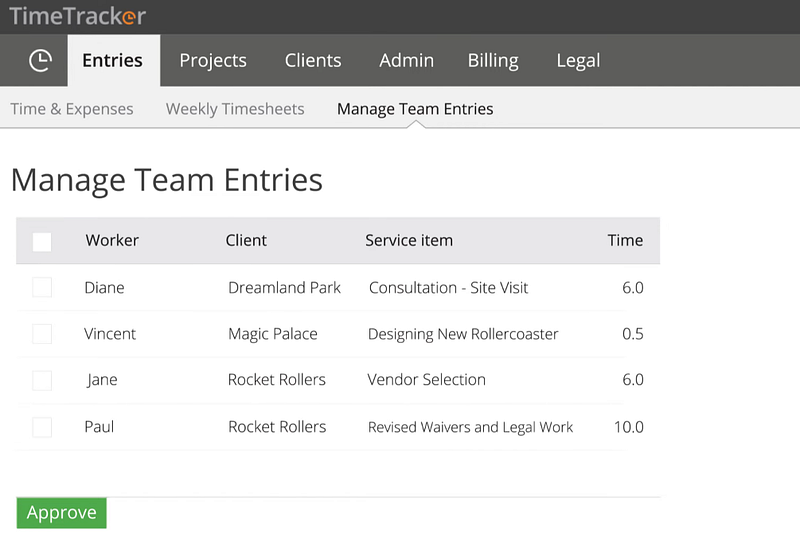Screen dimensions: 800x553
Task: Click the Entries tab
Action: coord(113,61)
